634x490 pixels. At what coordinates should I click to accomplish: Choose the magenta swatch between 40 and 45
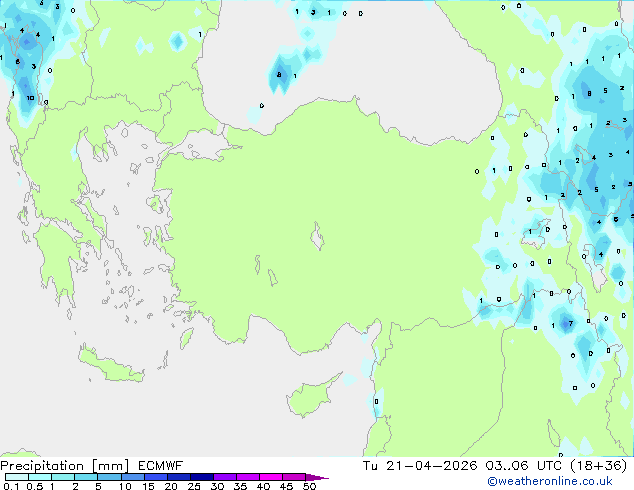point(271,477)
